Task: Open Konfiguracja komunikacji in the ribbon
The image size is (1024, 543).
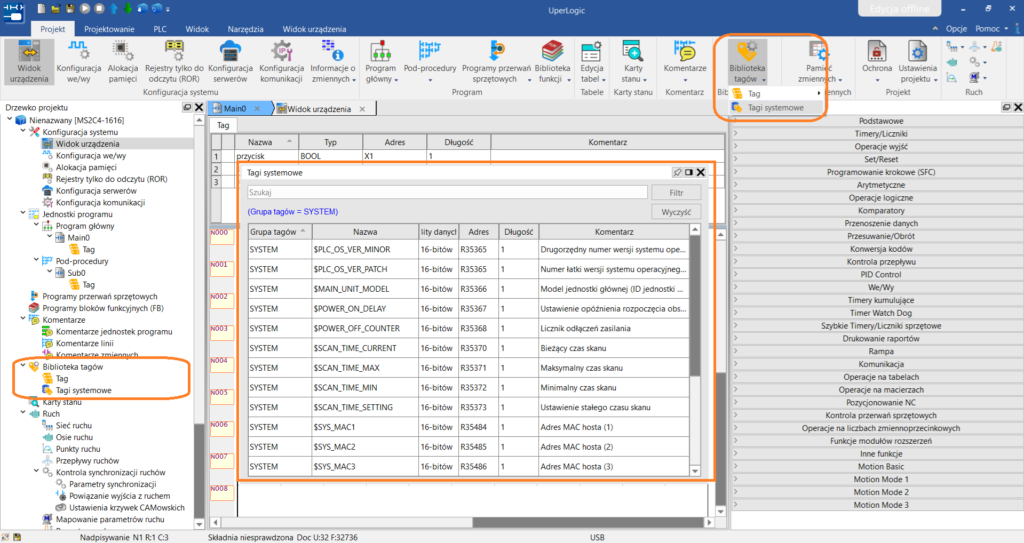Action: 281,61
